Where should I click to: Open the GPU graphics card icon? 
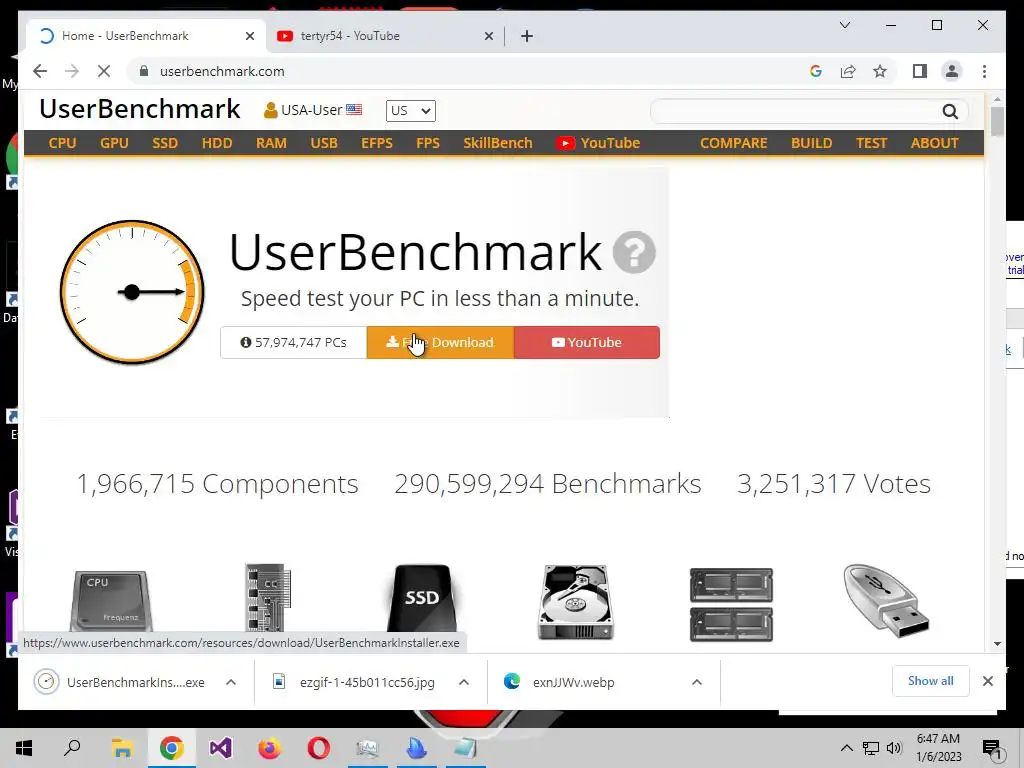pyautogui.click(x=268, y=599)
